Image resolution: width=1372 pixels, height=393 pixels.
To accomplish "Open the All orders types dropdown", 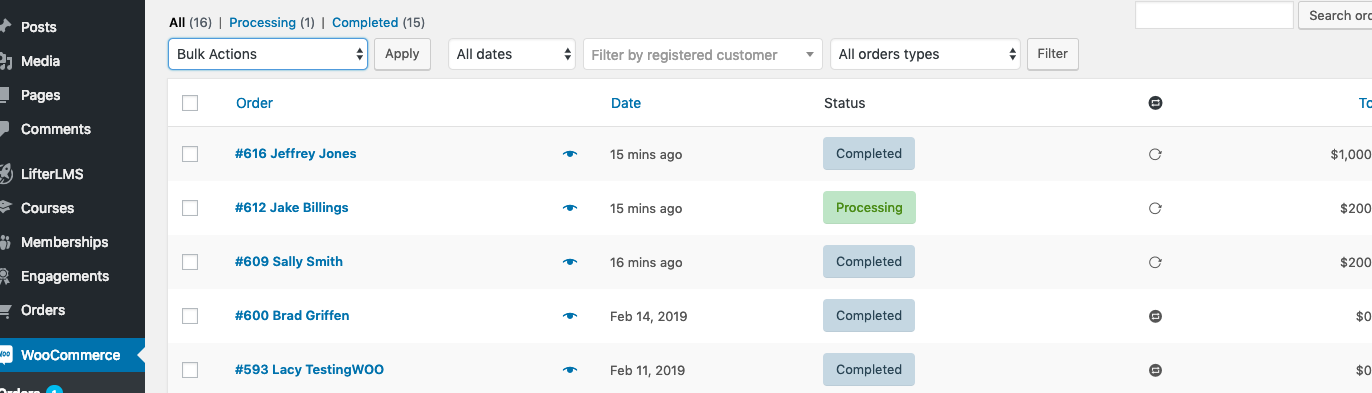I will [x=925, y=54].
